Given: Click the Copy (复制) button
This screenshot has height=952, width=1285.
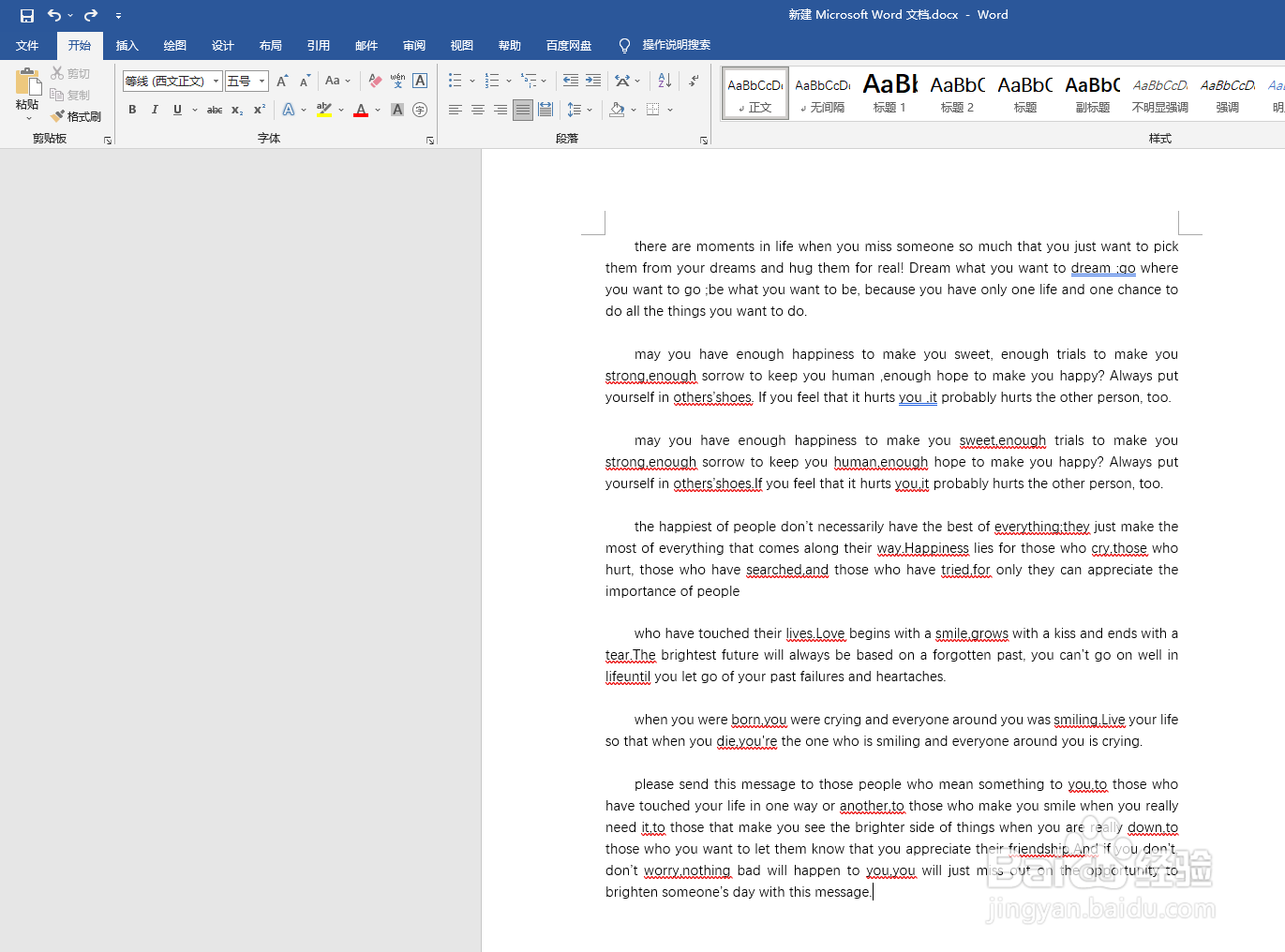Looking at the screenshot, I should click(x=70, y=95).
